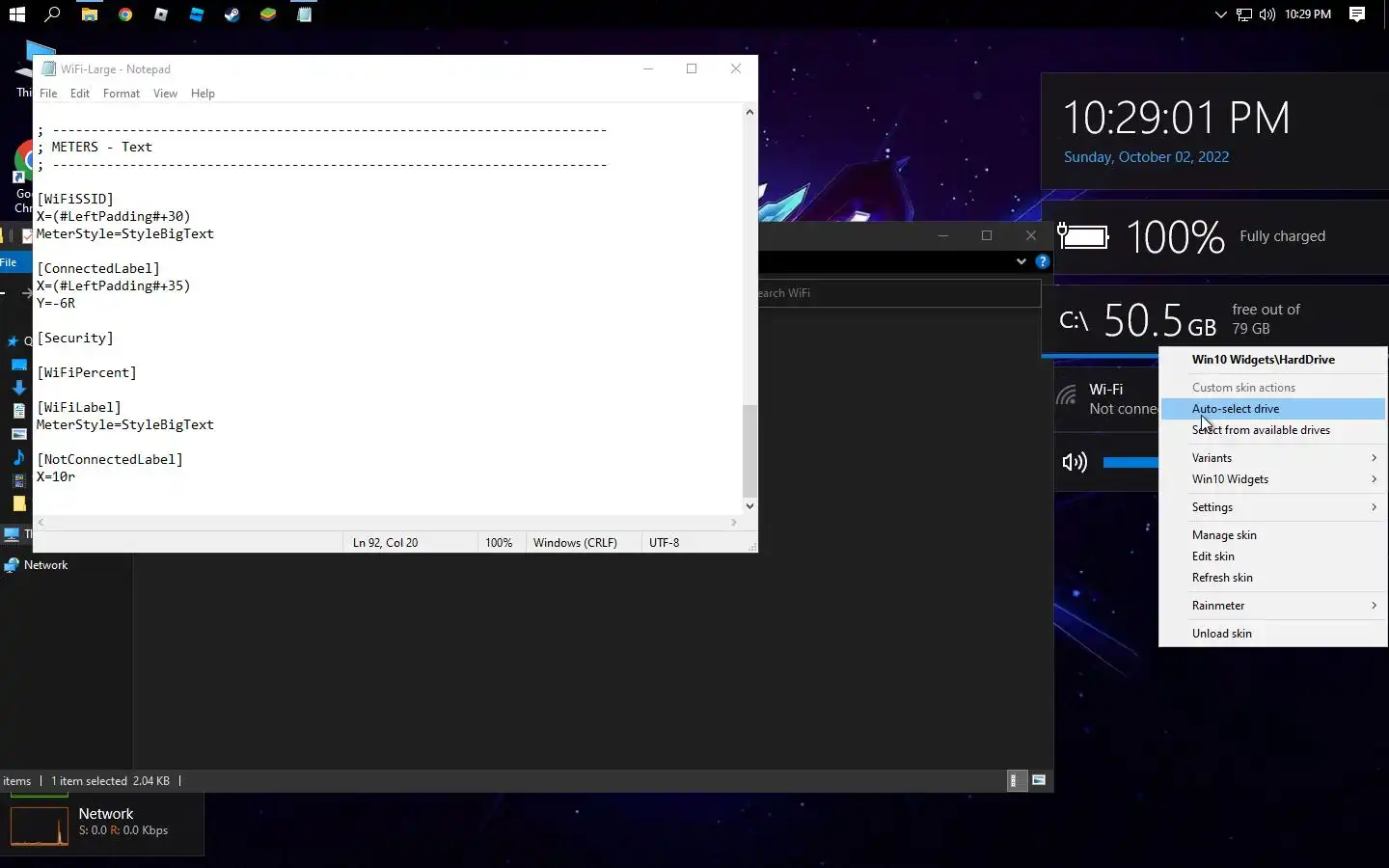Open Notepad View menu
This screenshot has height=868, width=1389.
[x=165, y=94]
